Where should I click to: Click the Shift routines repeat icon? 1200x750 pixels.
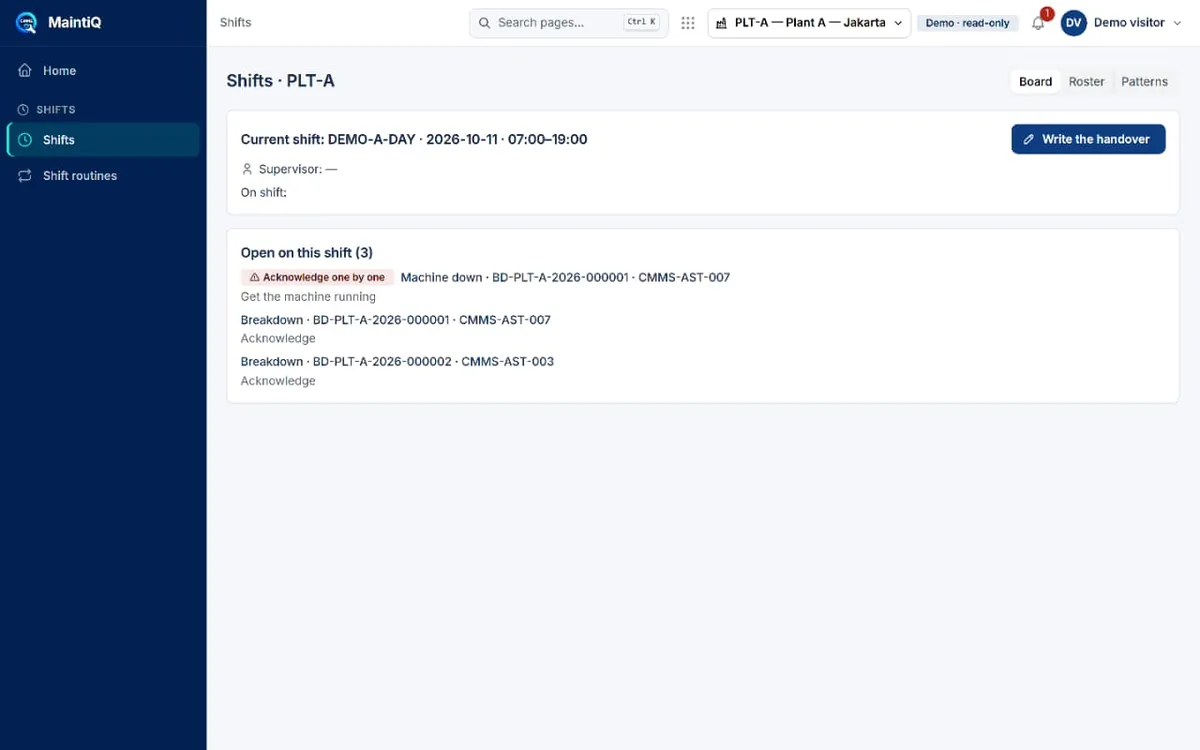click(x=25, y=176)
